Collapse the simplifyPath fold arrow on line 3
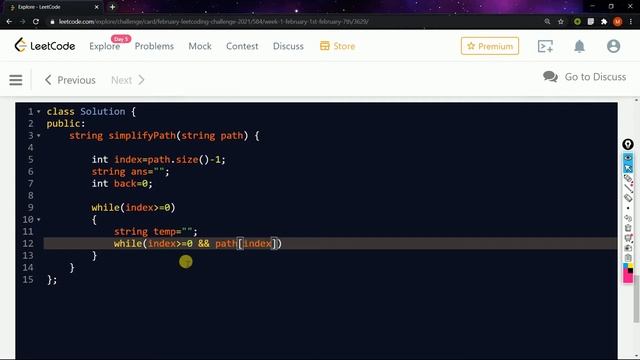The width and height of the screenshot is (640, 360). pos(39,136)
